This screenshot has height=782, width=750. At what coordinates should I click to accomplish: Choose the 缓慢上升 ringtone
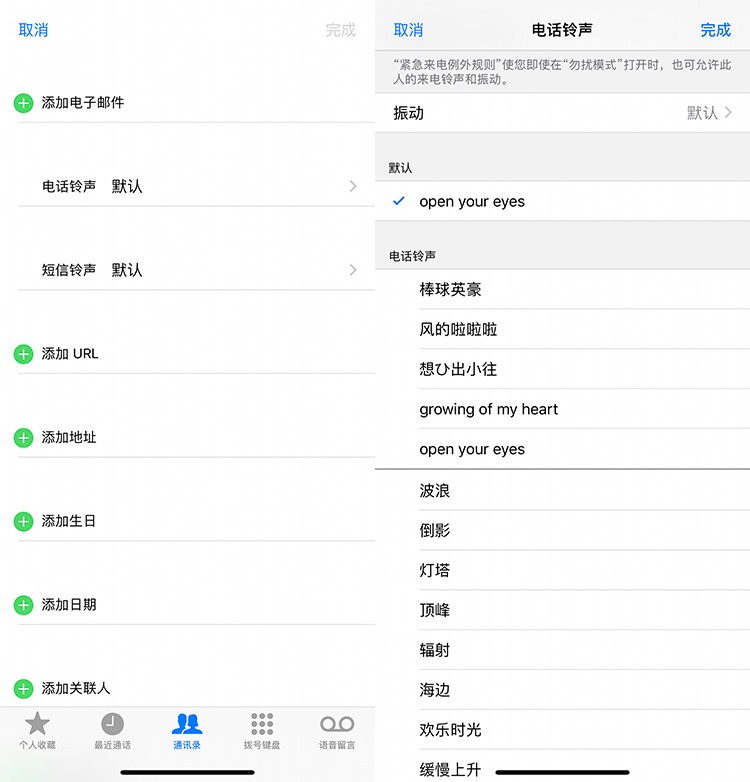click(x=562, y=768)
